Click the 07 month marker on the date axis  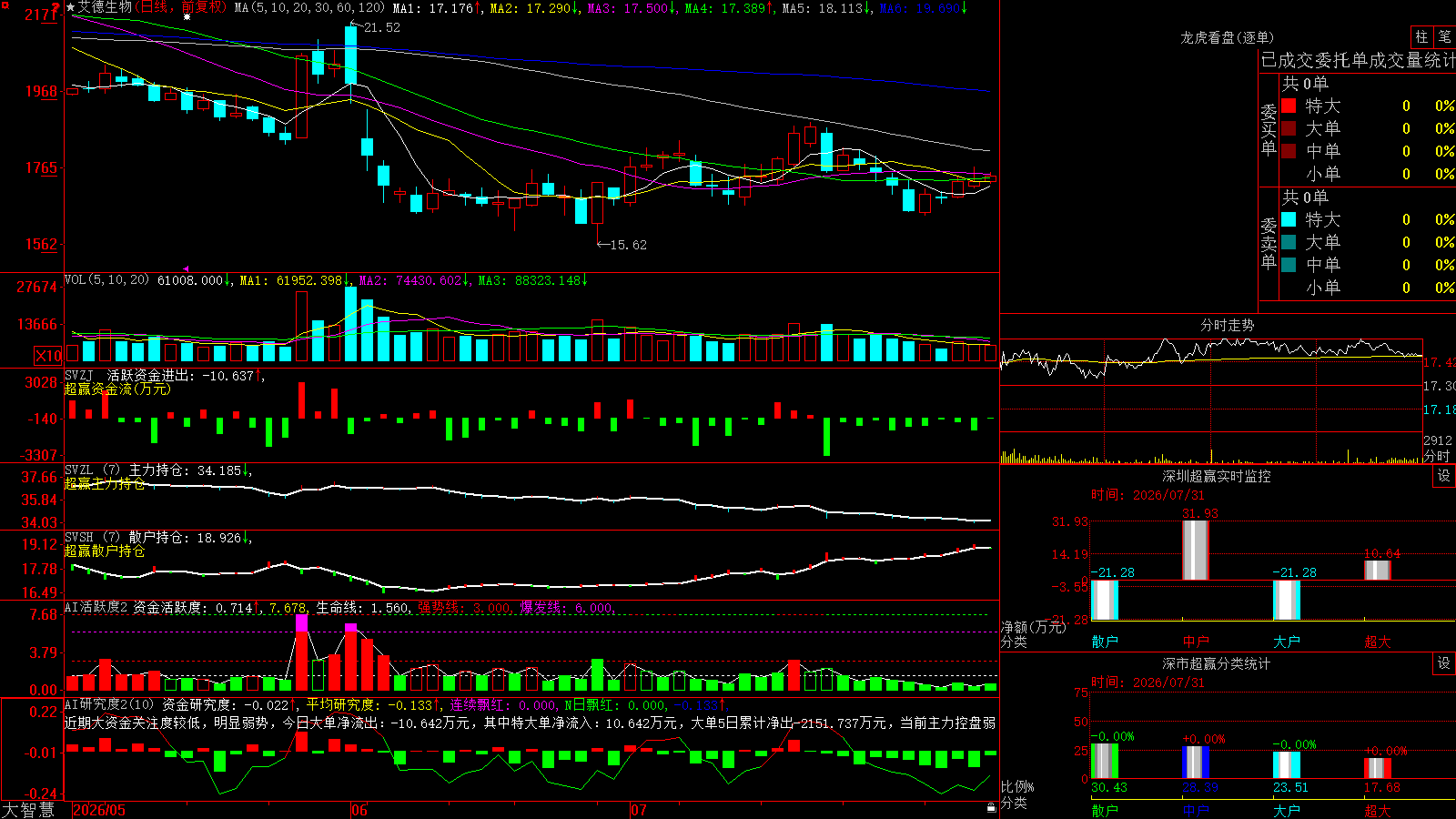tap(639, 810)
